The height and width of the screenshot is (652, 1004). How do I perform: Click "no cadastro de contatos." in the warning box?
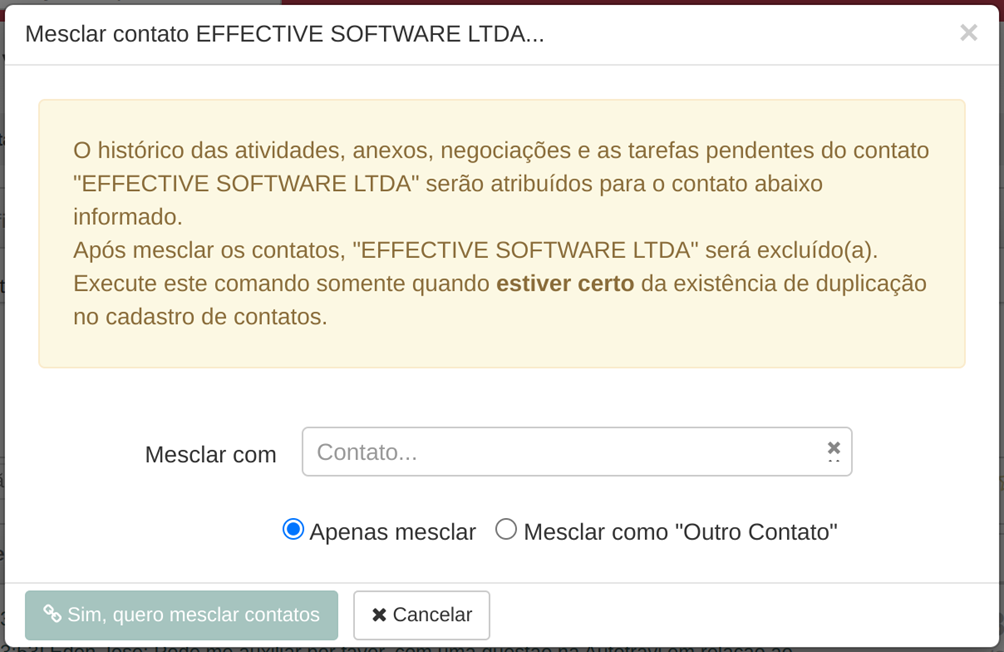click(200, 316)
